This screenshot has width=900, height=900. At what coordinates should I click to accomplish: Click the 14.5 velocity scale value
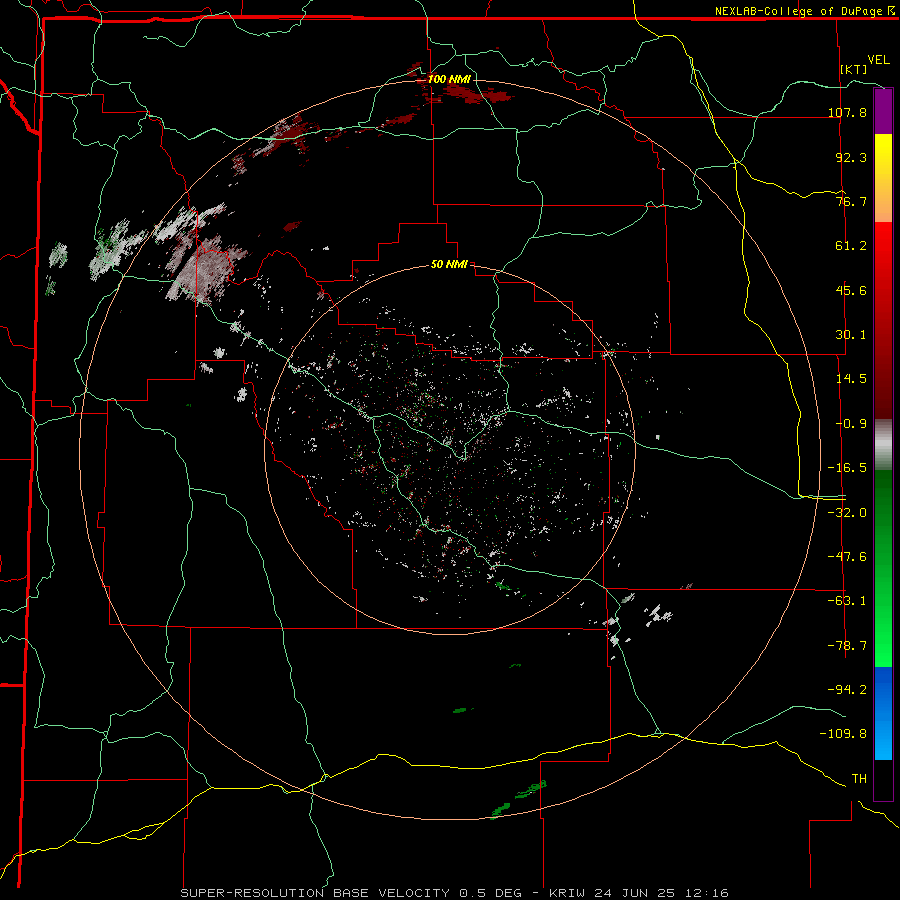click(851, 379)
